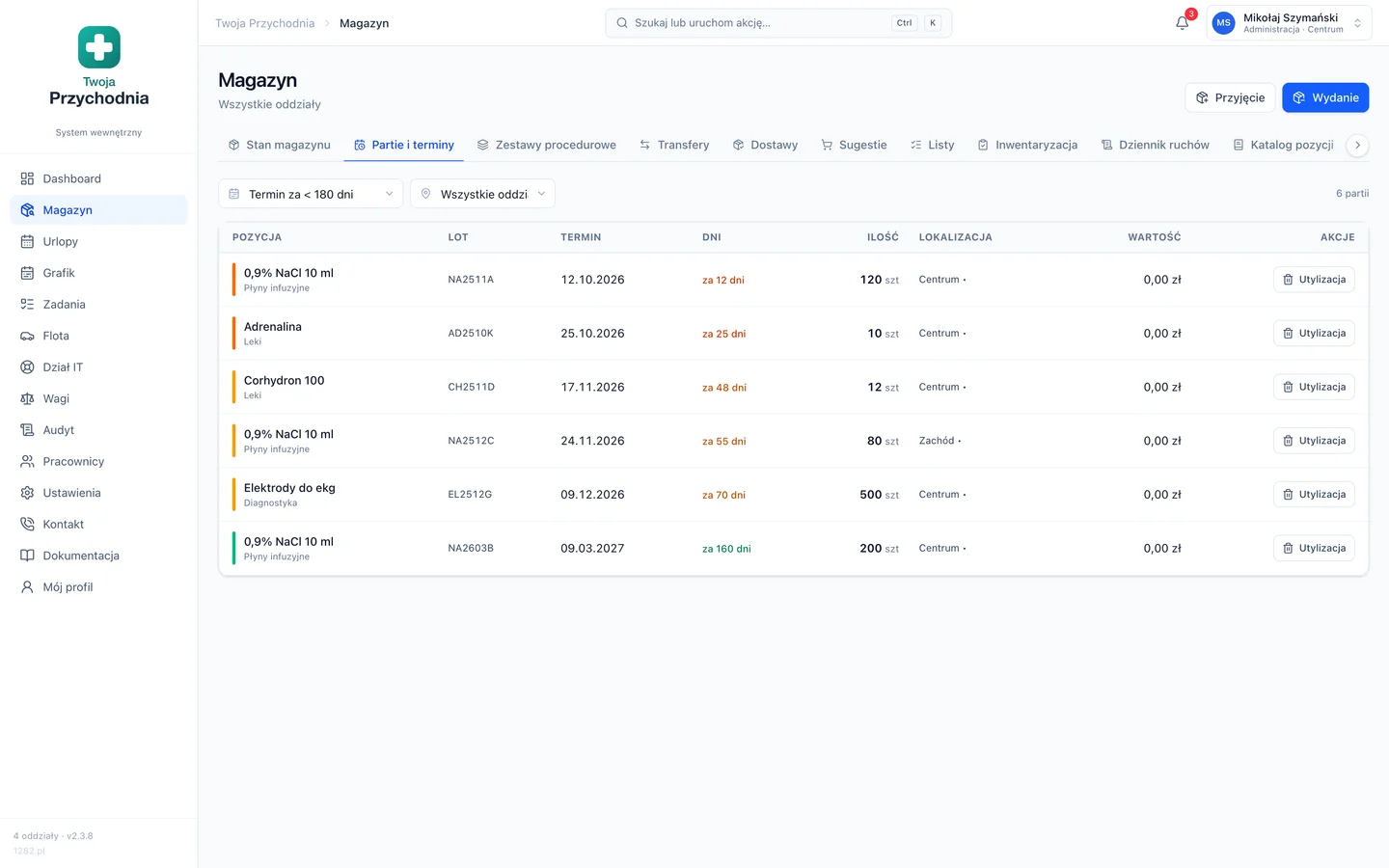Click Utylizacja for Corhydron 100 batch
The height and width of the screenshot is (868, 1389).
click(1314, 387)
